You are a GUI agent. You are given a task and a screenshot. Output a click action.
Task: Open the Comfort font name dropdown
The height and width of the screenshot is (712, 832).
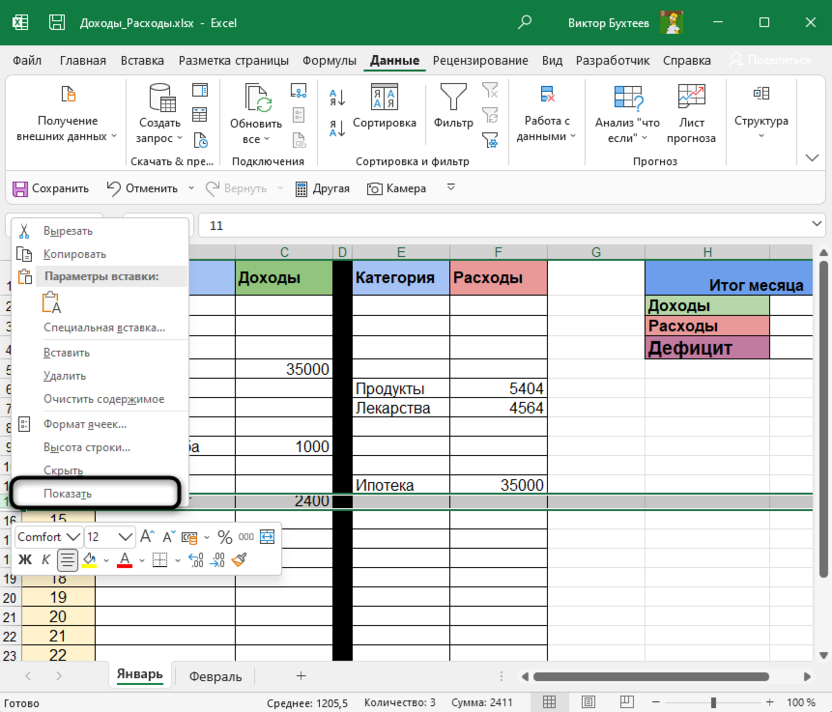click(x=73, y=537)
